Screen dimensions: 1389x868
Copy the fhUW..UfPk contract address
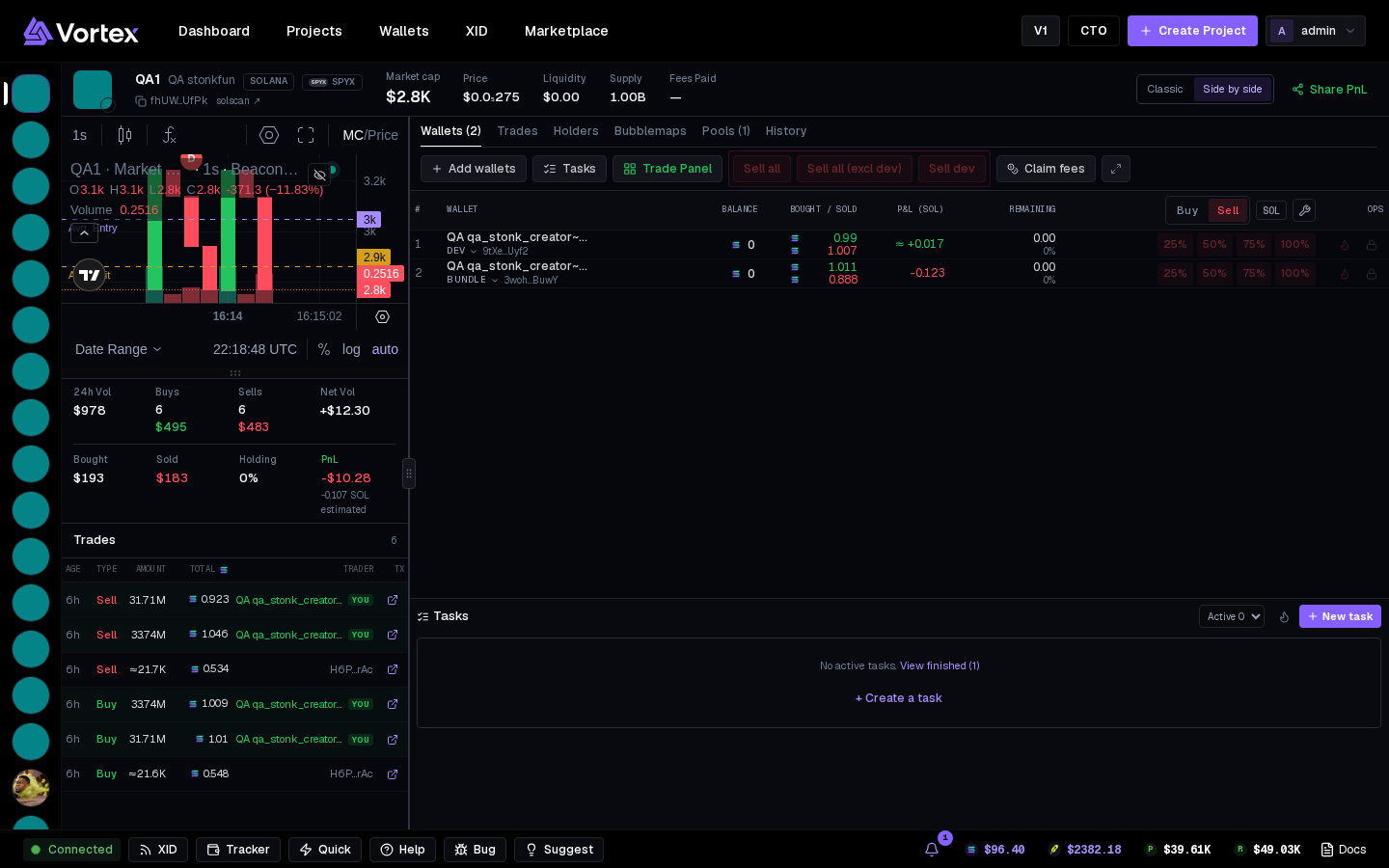tap(141, 101)
